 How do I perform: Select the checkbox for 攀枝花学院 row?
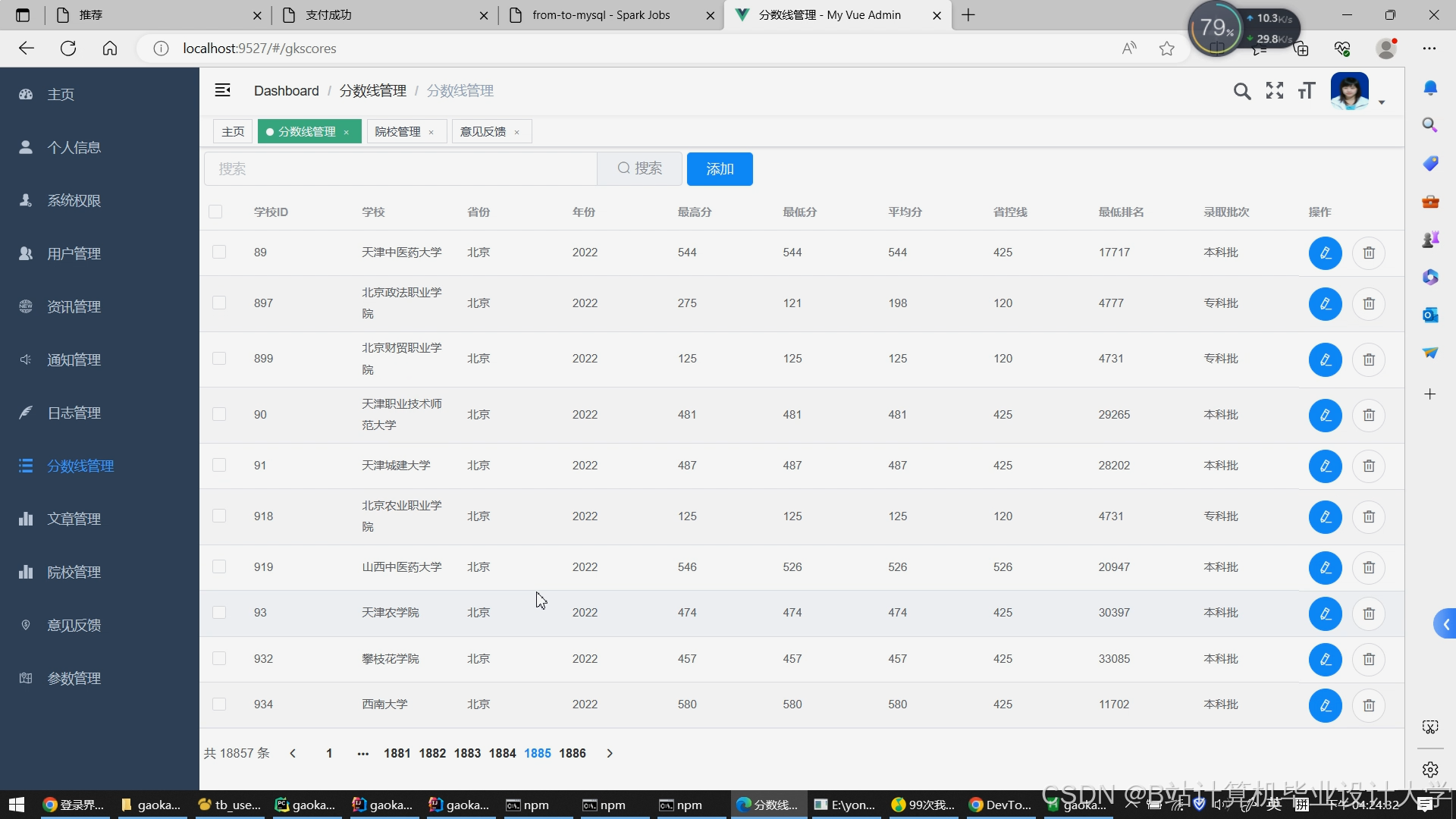tap(219, 658)
